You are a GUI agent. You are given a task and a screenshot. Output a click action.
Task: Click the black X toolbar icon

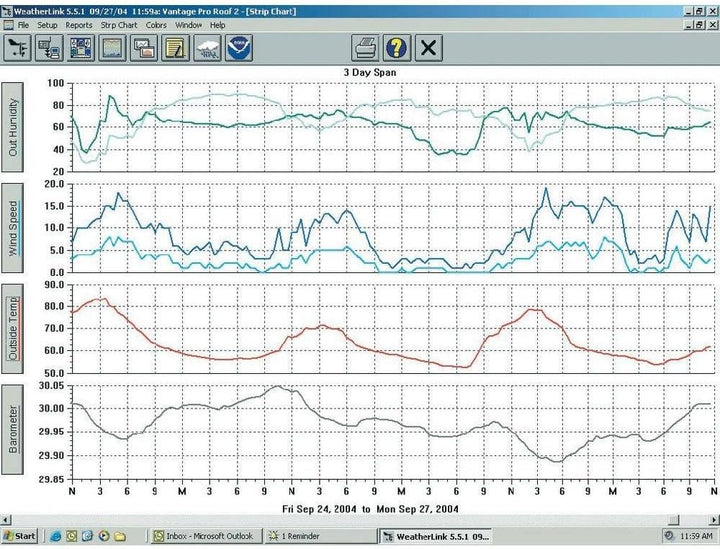(429, 48)
